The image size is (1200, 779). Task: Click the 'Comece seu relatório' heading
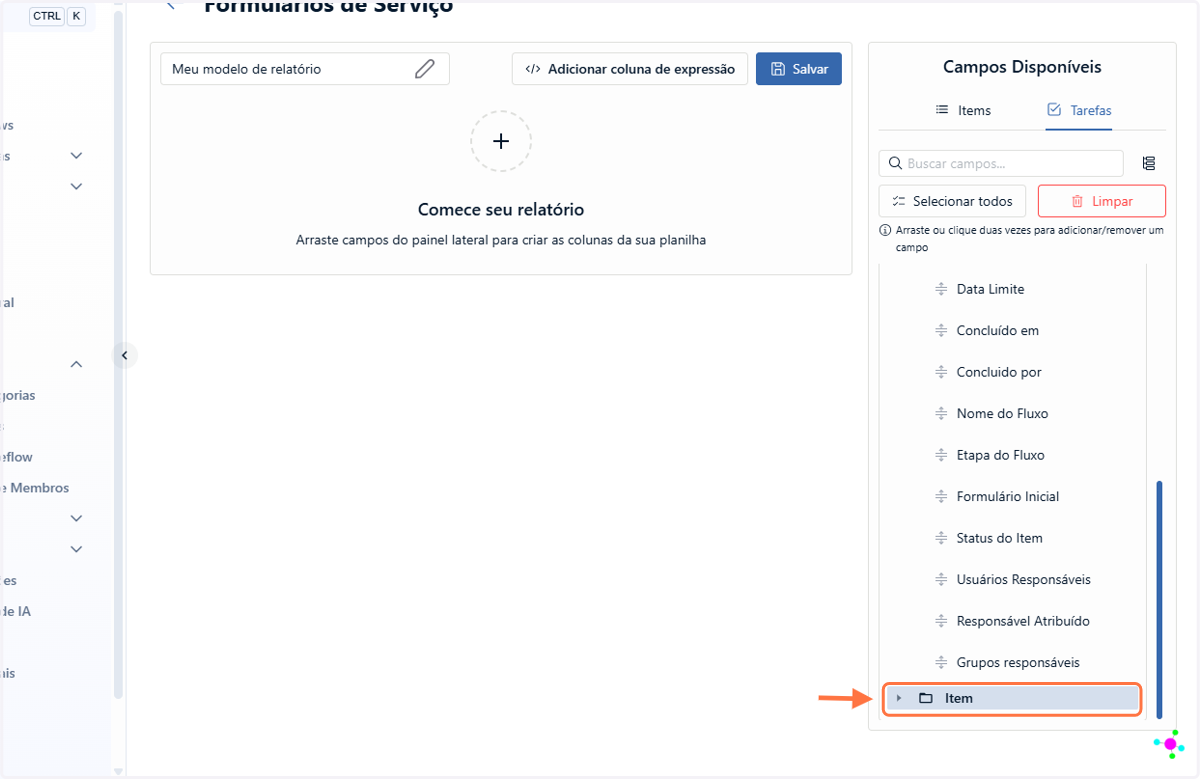(x=501, y=210)
